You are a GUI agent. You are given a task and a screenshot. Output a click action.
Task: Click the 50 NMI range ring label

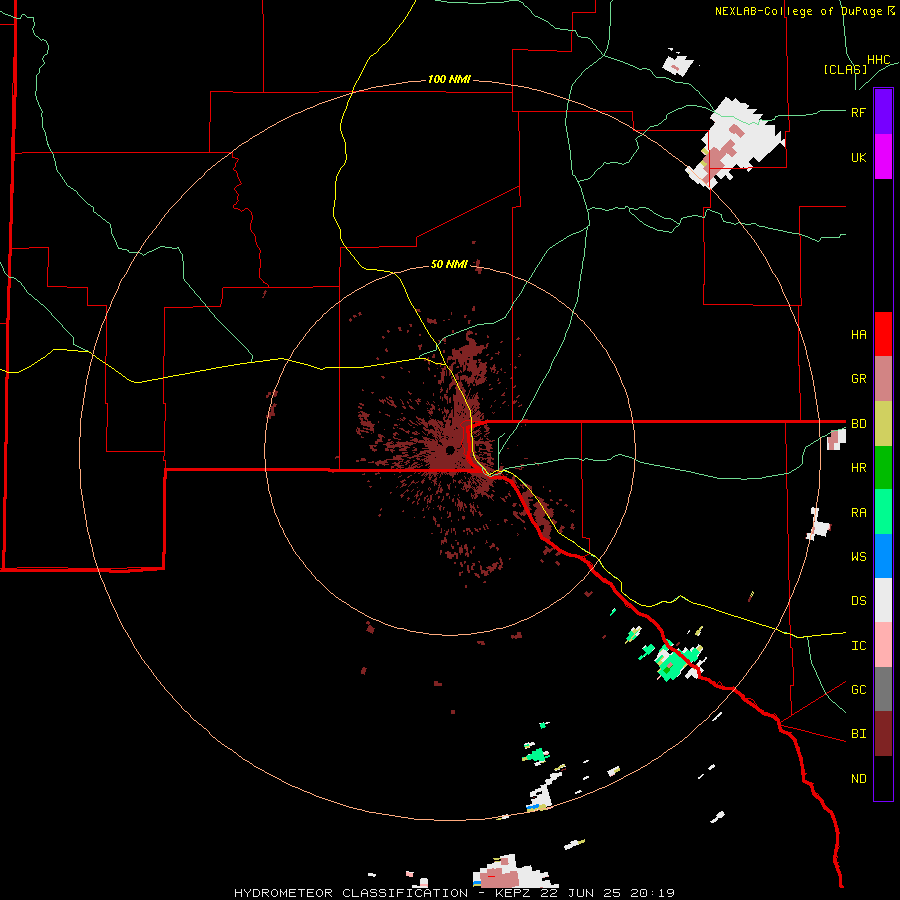click(449, 264)
